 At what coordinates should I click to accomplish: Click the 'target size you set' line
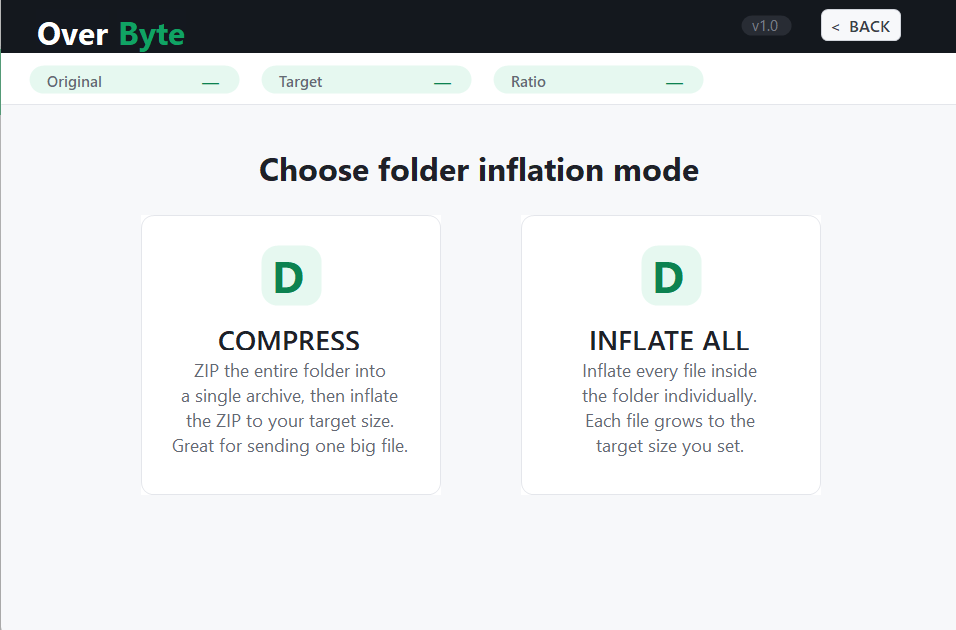click(x=669, y=446)
